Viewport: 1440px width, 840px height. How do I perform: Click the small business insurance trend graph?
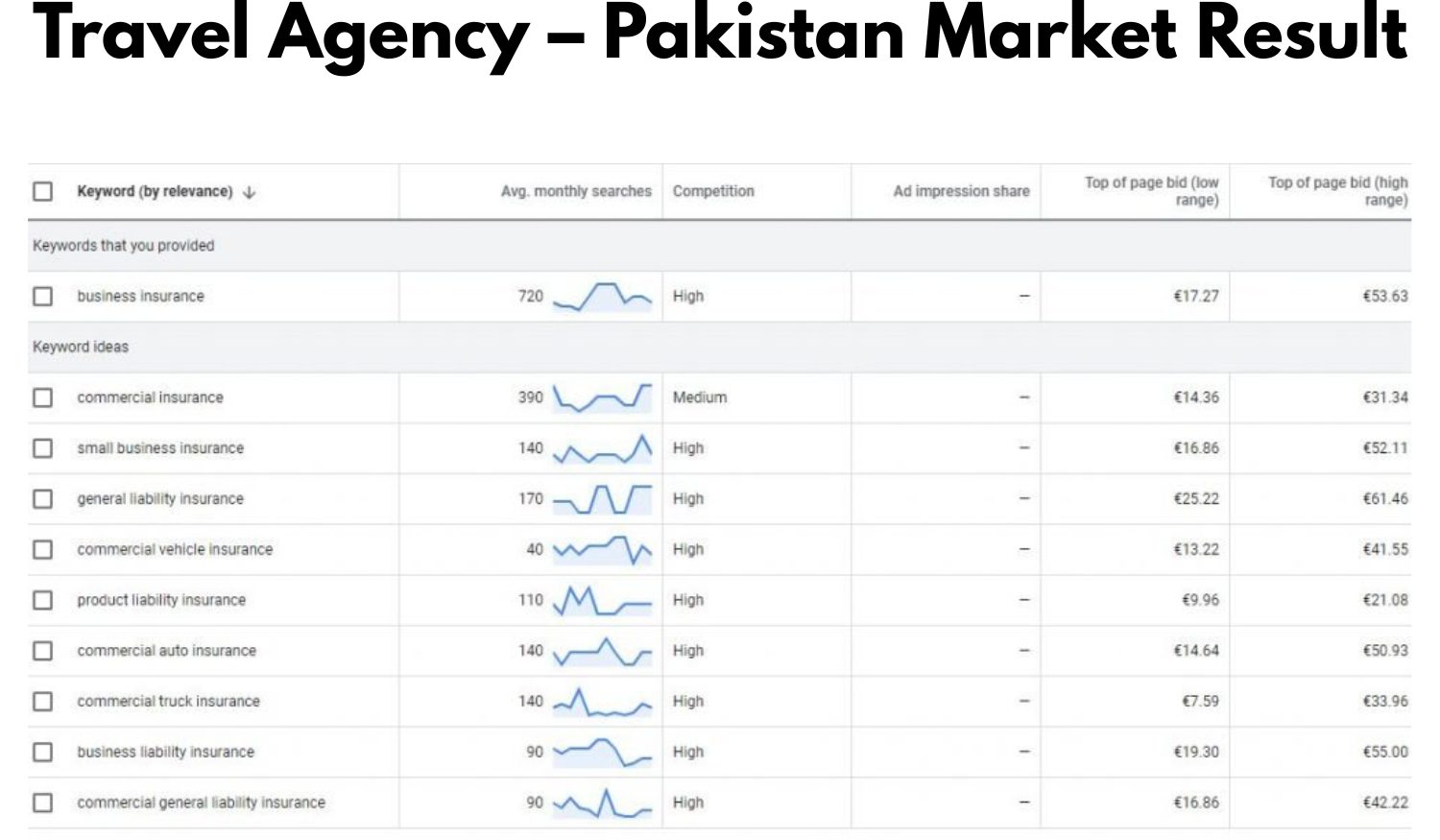point(600,448)
